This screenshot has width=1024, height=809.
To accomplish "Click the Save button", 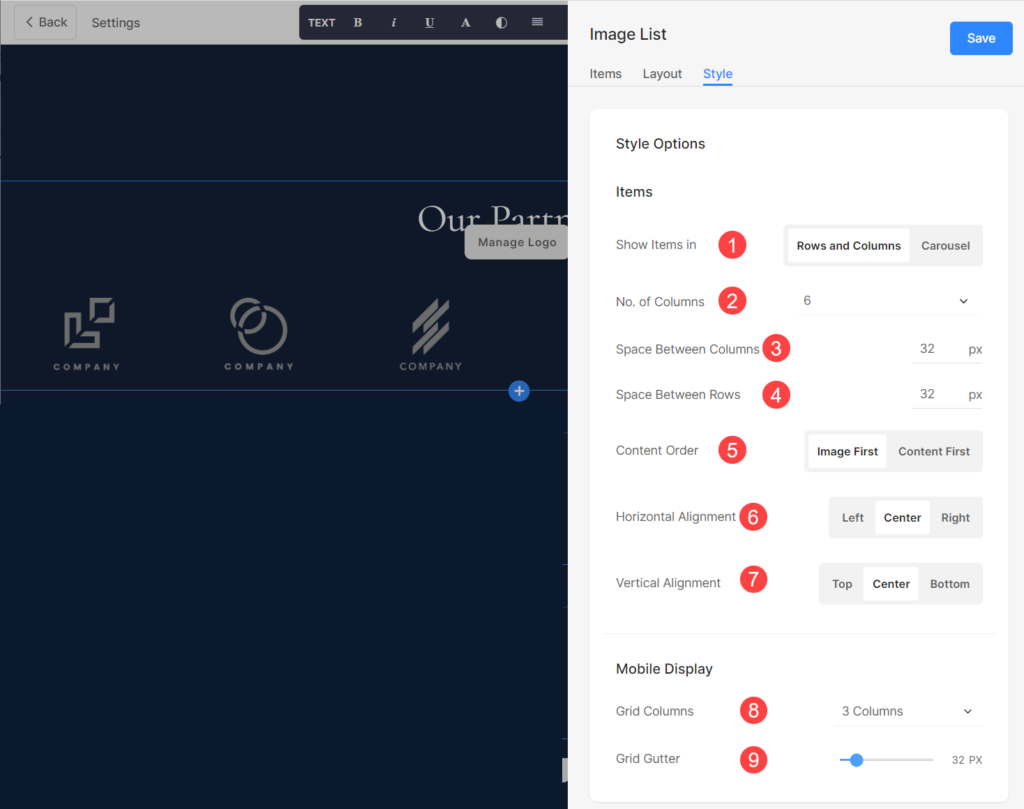I will [x=980, y=38].
